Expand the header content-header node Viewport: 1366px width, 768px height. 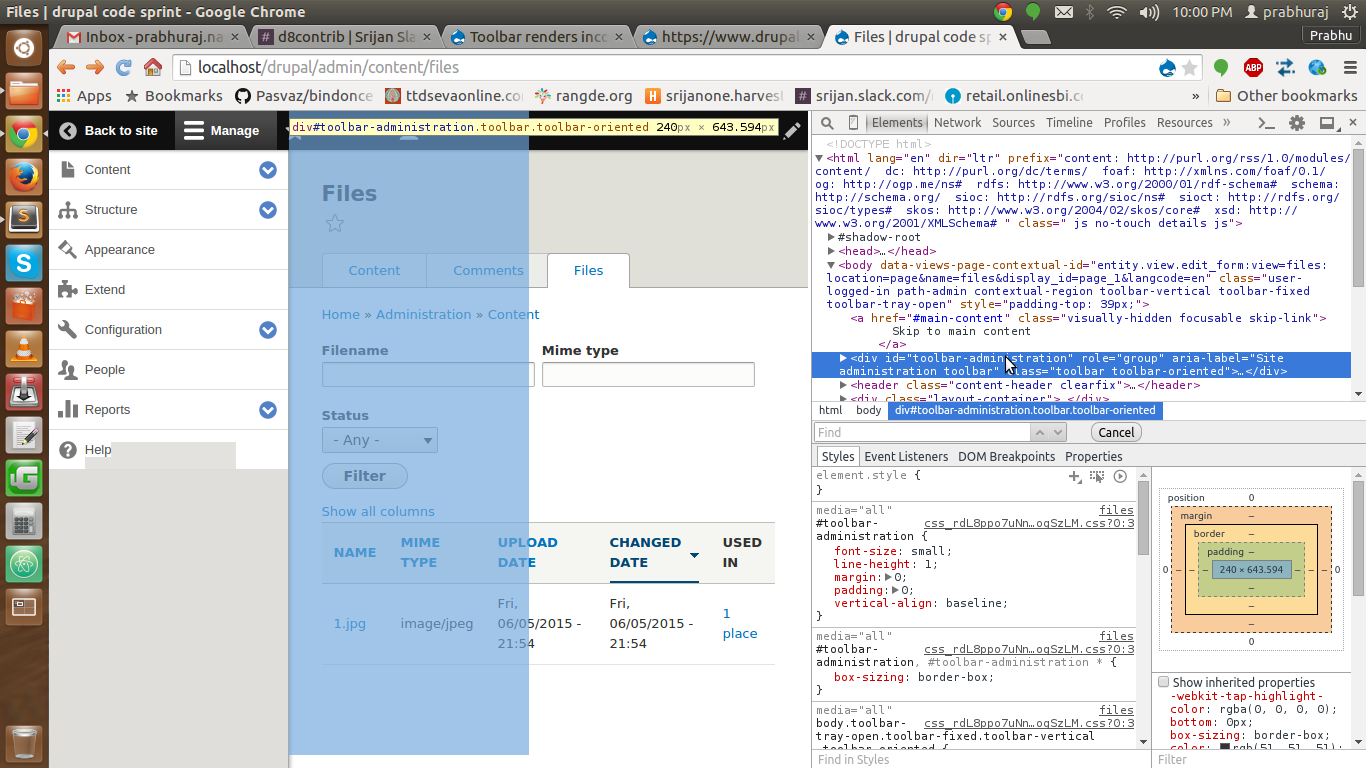pyautogui.click(x=844, y=385)
